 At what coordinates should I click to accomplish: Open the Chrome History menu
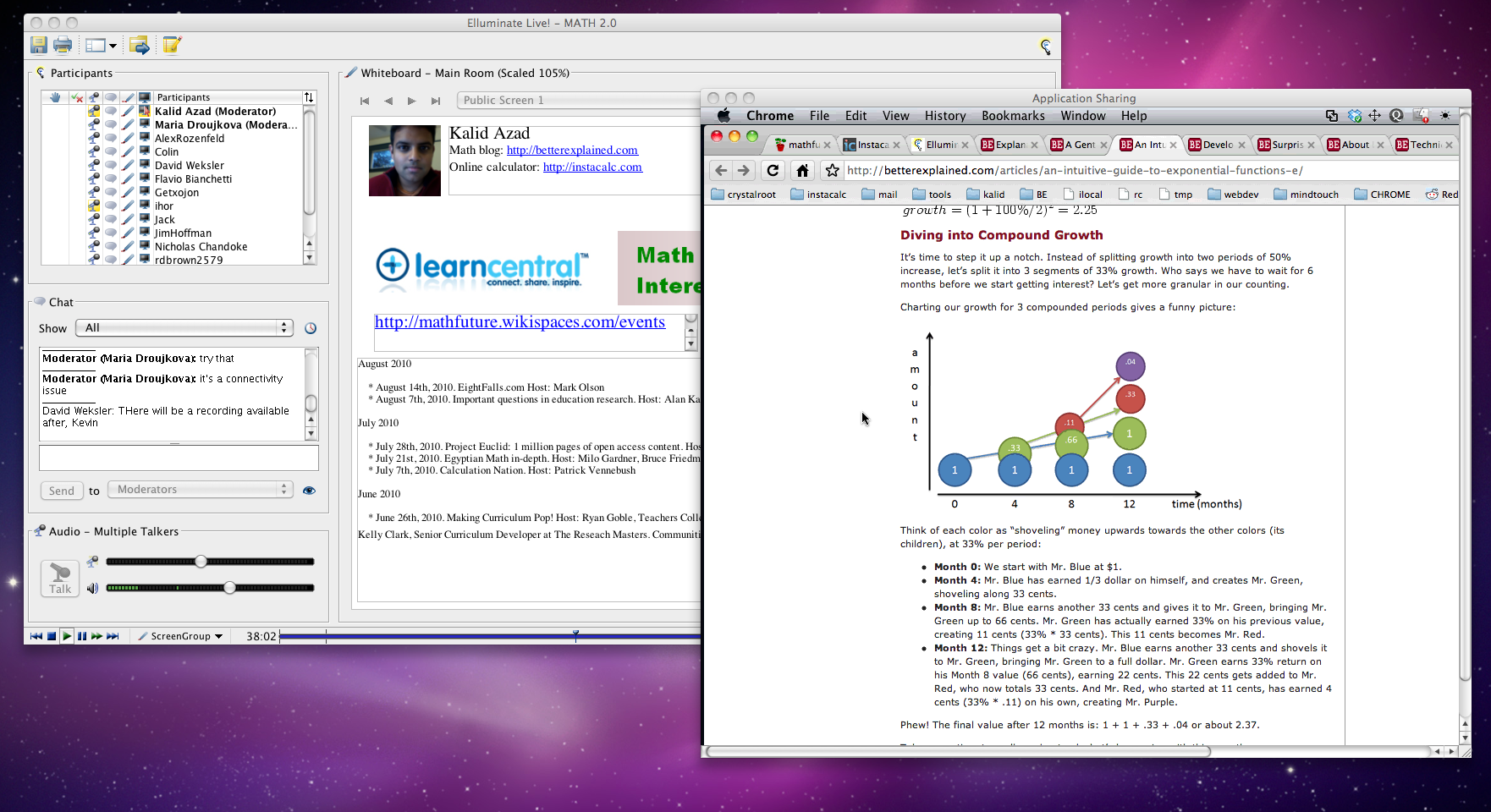(945, 116)
